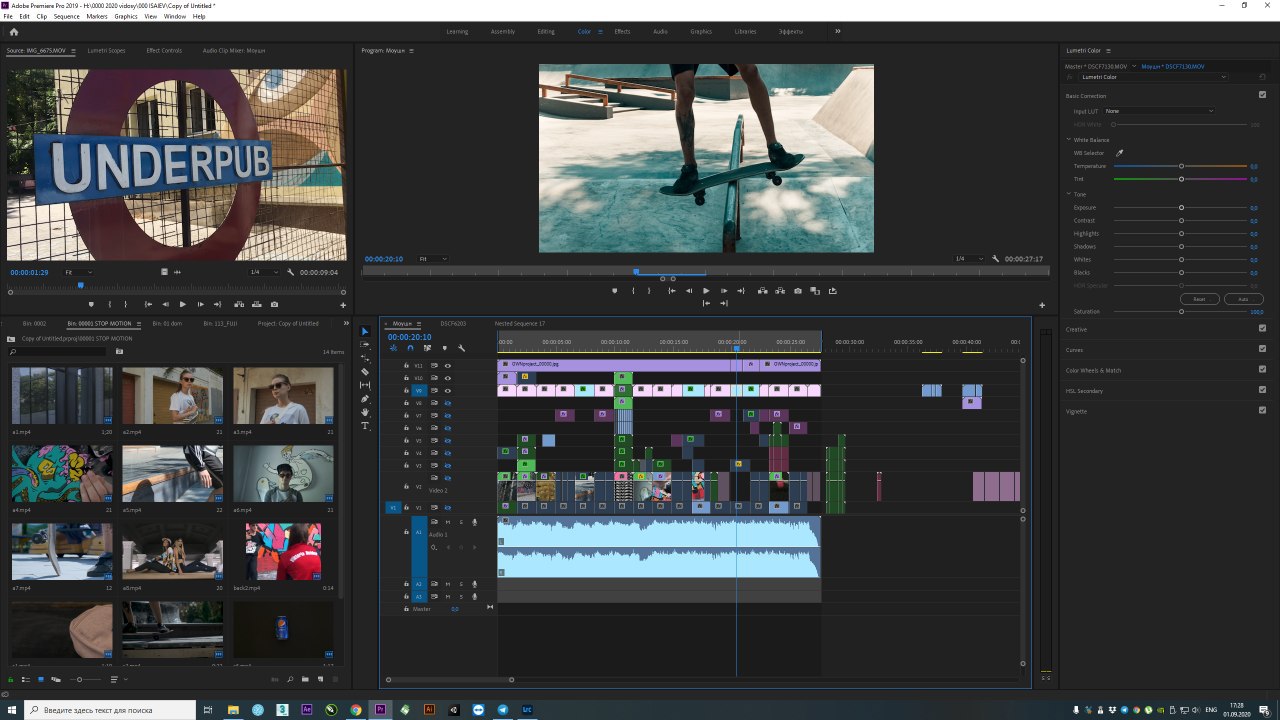The height and width of the screenshot is (720, 1280).
Task: Select the Hand tool
Action: click(365, 412)
